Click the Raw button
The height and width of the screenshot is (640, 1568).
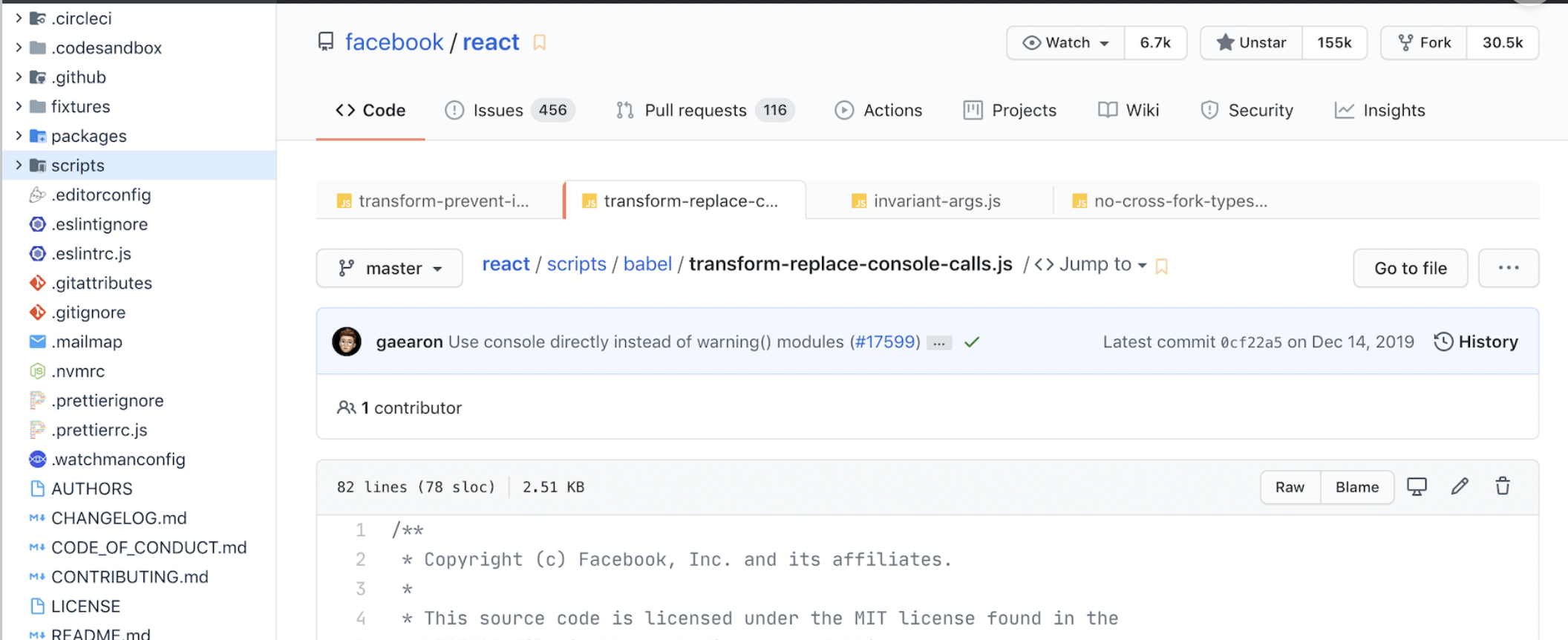pos(1290,487)
